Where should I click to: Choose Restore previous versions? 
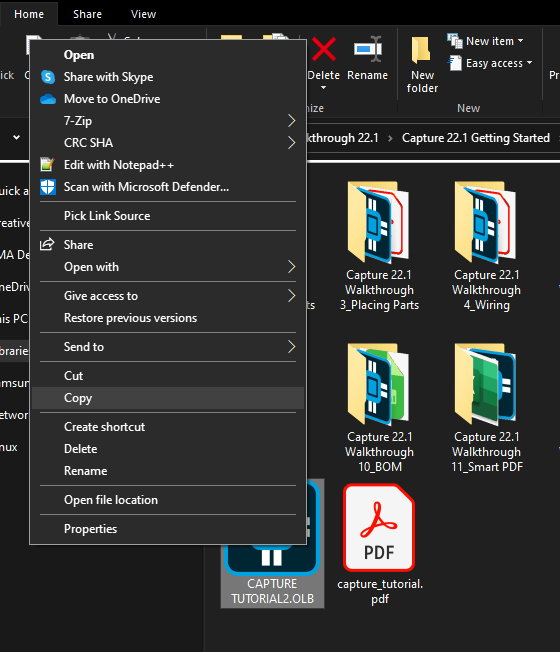168,318
